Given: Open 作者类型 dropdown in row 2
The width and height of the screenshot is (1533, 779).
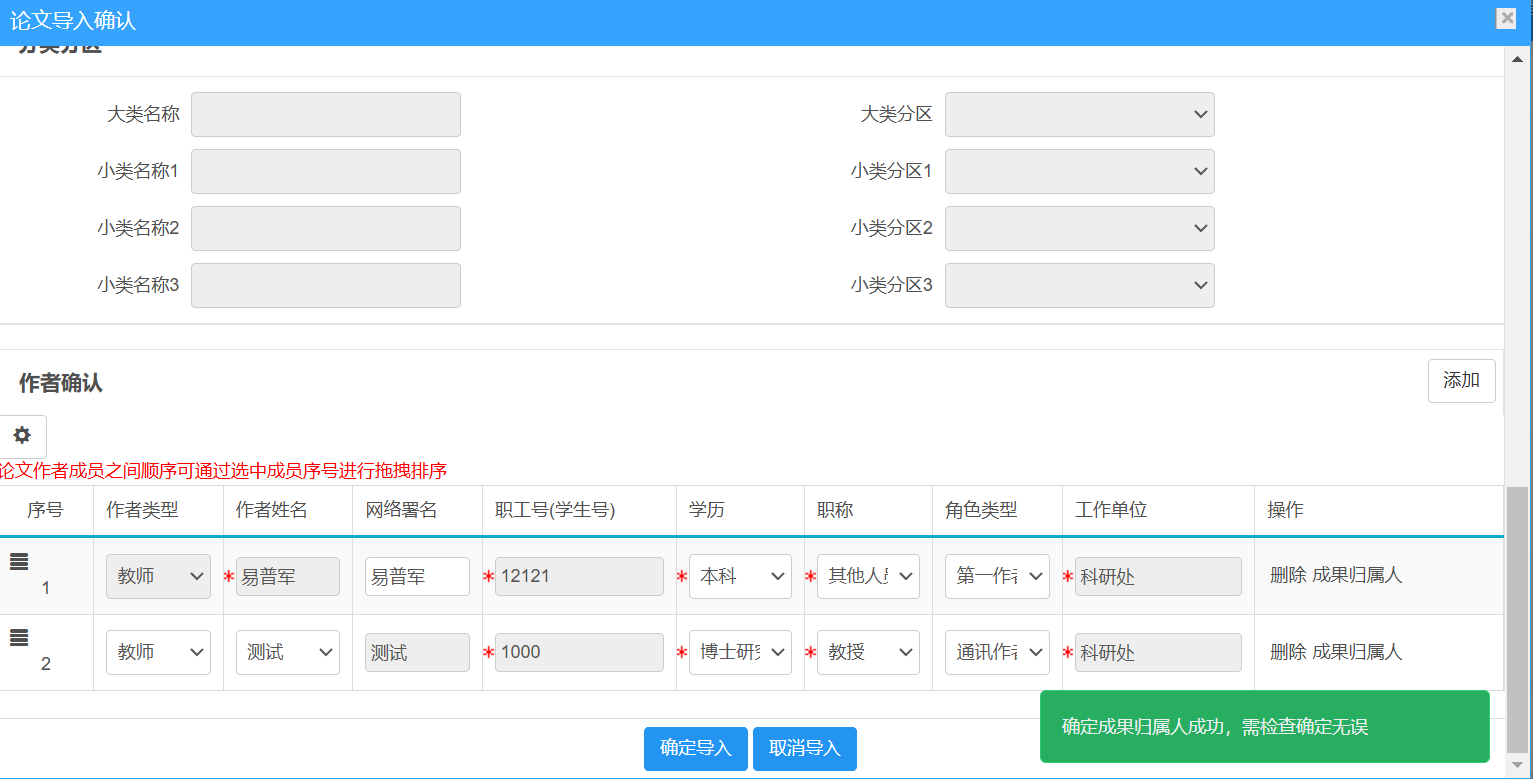Looking at the screenshot, I should pos(158,653).
